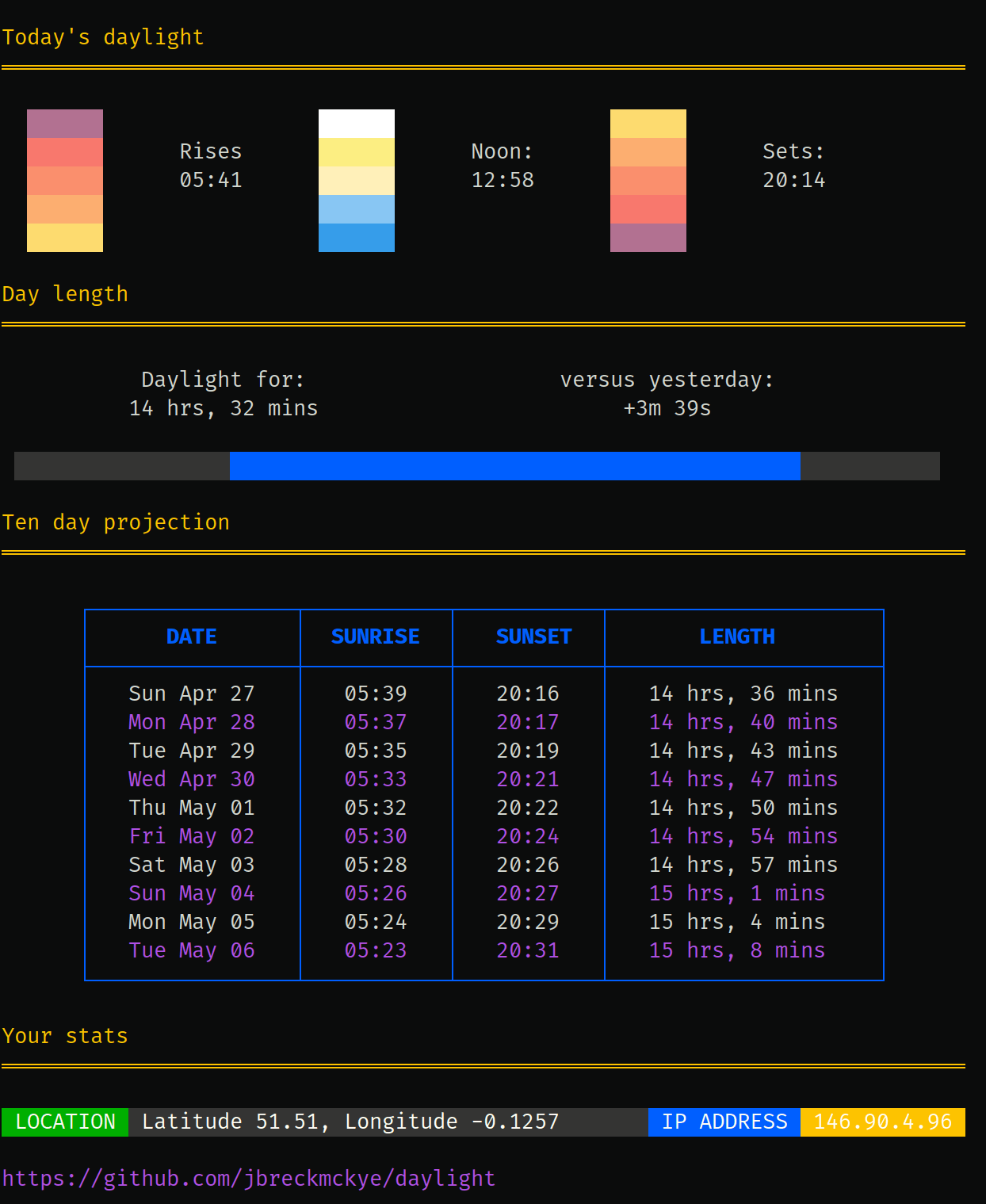Click the Your stats heading
Viewport: 986px width, 1204px height.
click(66, 1035)
